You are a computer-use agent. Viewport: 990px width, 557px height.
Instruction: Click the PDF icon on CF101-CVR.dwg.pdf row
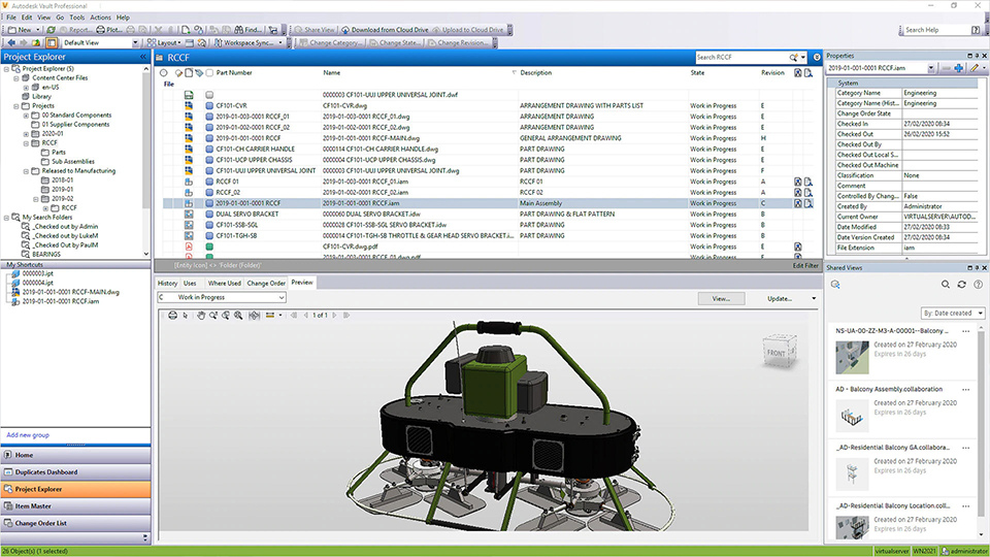tap(188, 247)
